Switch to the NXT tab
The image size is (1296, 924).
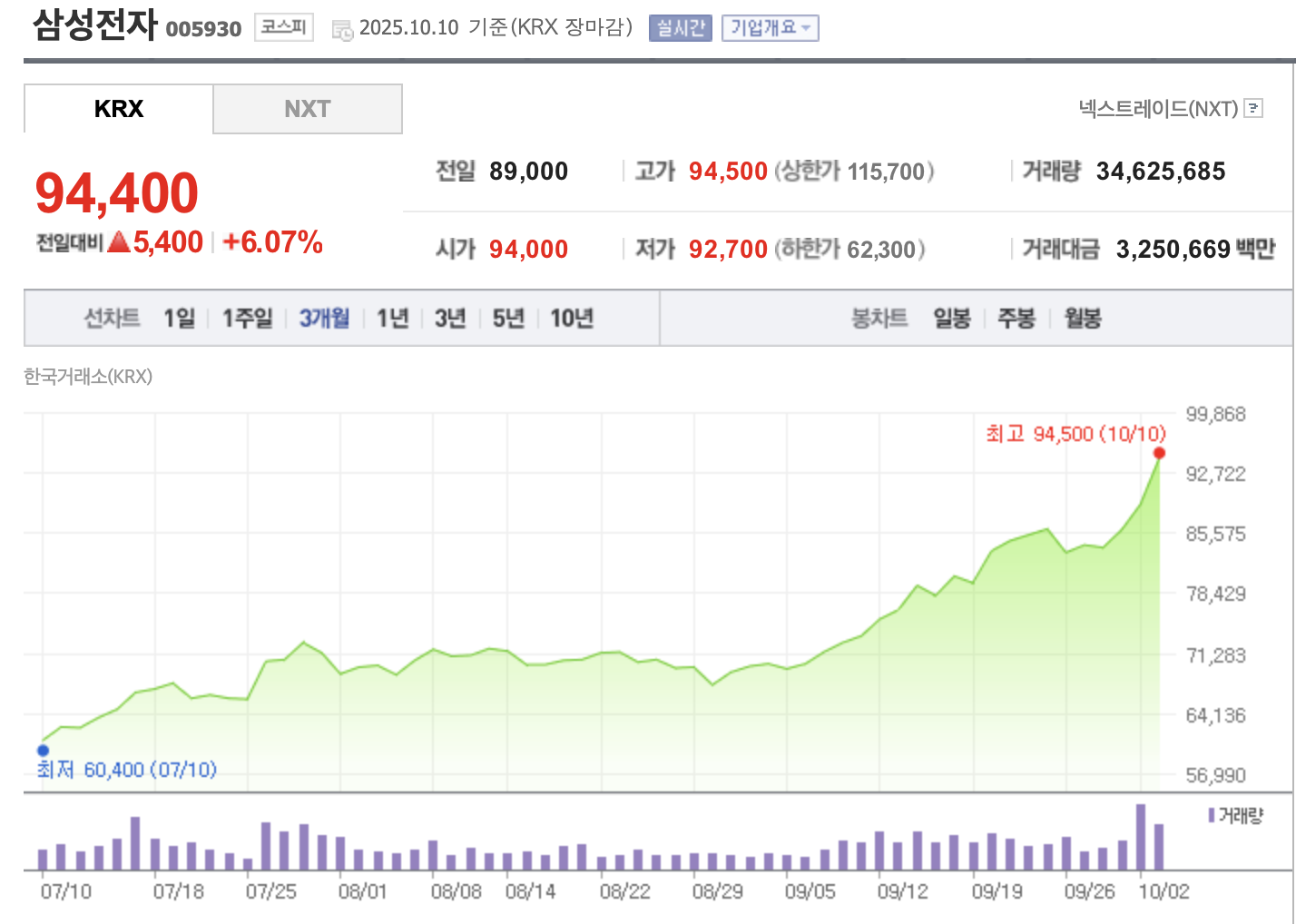(x=308, y=109)
